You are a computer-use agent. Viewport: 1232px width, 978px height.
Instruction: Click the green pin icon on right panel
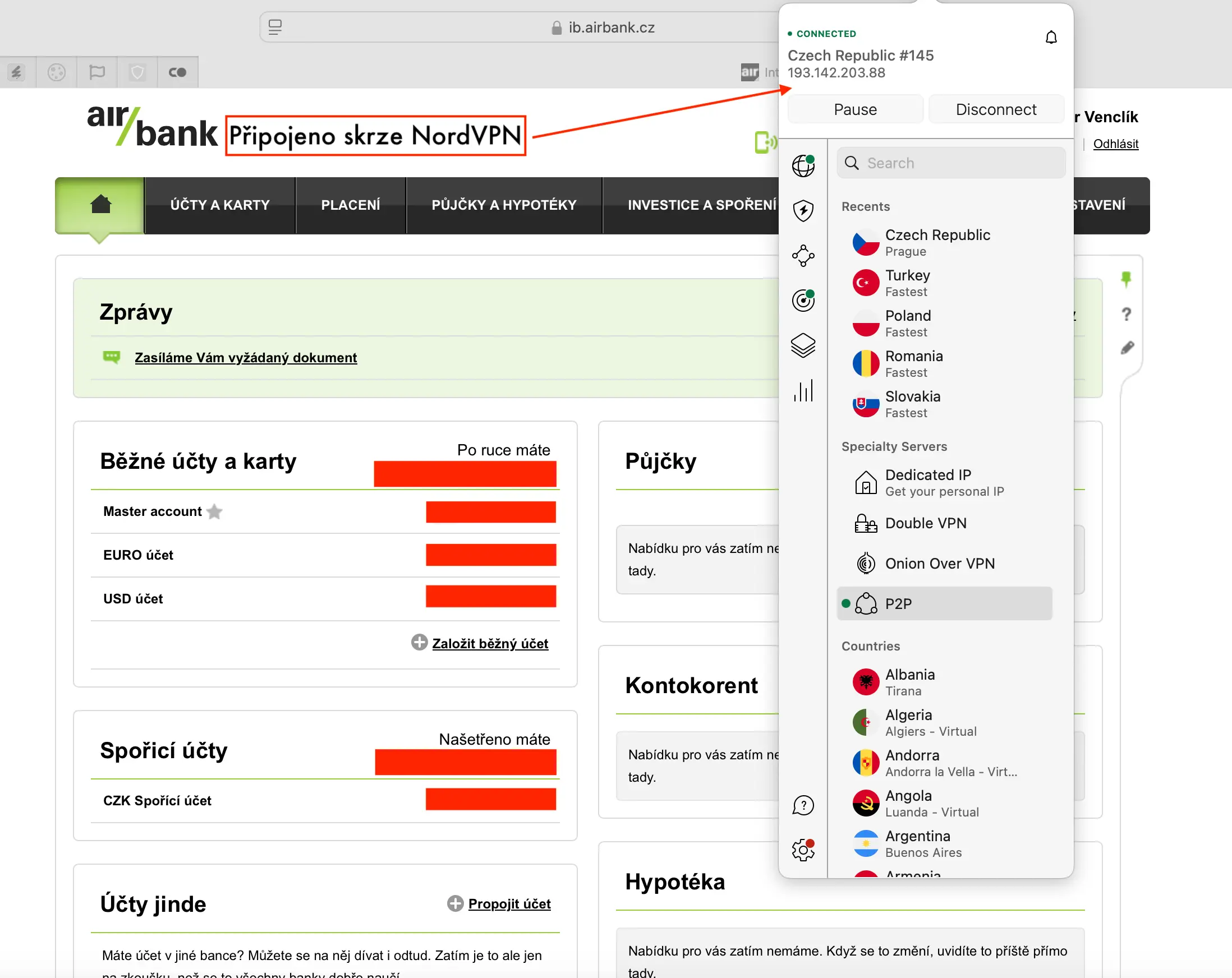click(1126, 279)
